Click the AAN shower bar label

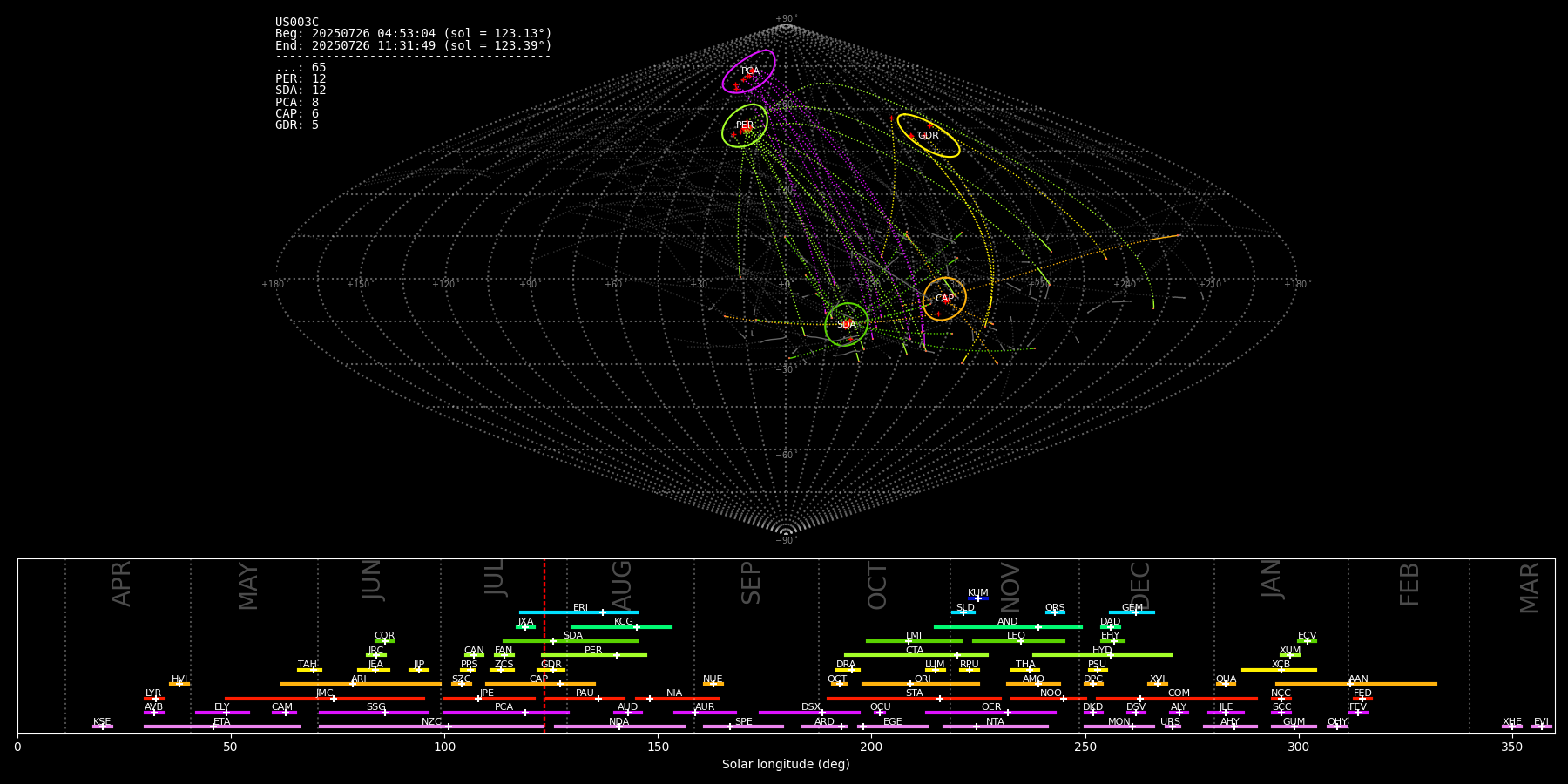(x=1359, y=679)
